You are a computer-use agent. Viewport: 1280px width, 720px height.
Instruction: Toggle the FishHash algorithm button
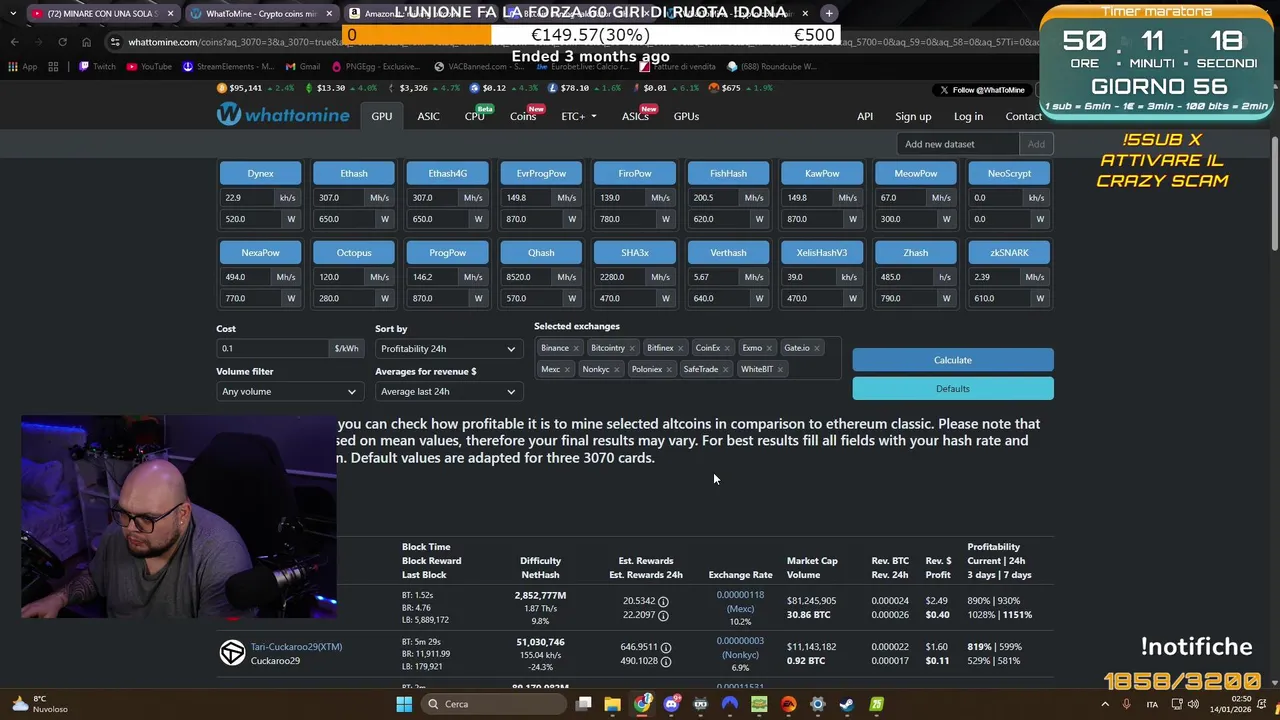pos(728,173)
